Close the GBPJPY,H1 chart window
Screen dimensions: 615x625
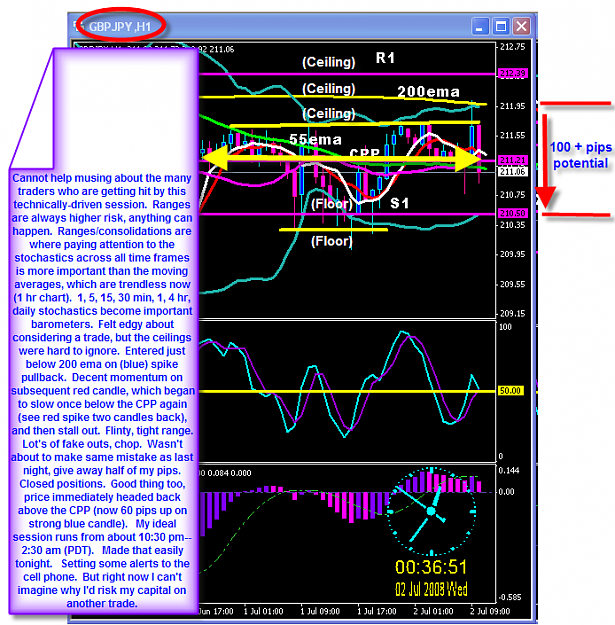[521, 27]
